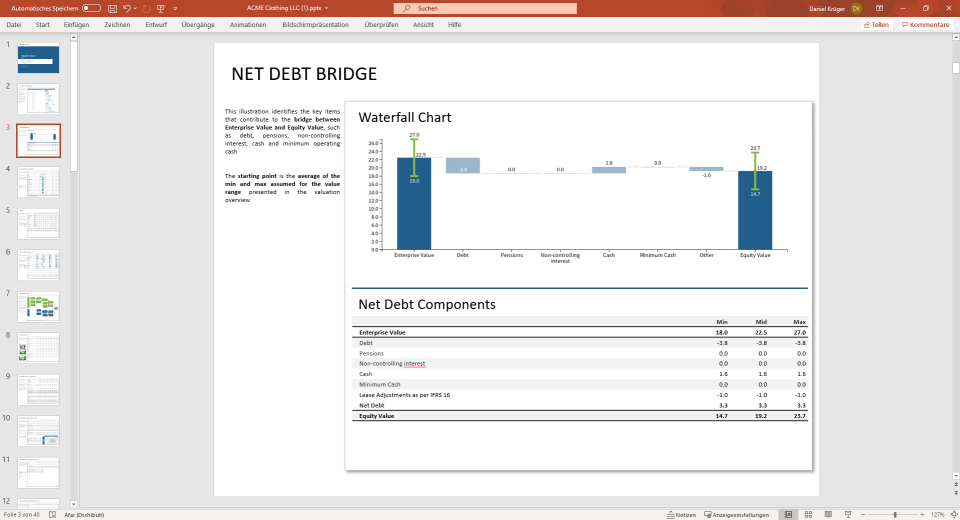Switch to Normal view icon
Viewport: 960px width, 520px height.
(789, 515)
